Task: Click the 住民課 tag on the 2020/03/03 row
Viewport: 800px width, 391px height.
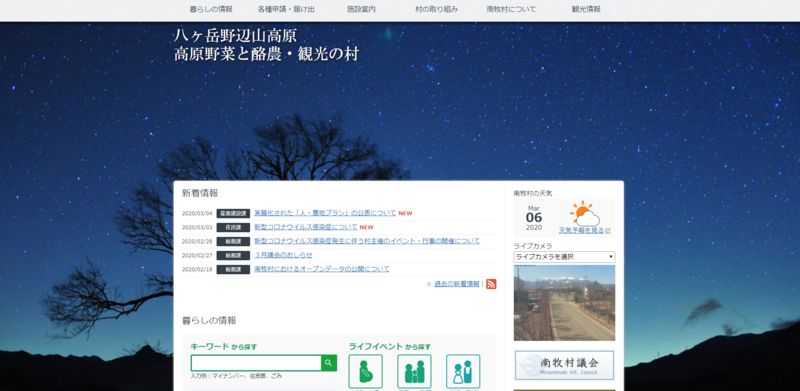Action: pos(233,227)
